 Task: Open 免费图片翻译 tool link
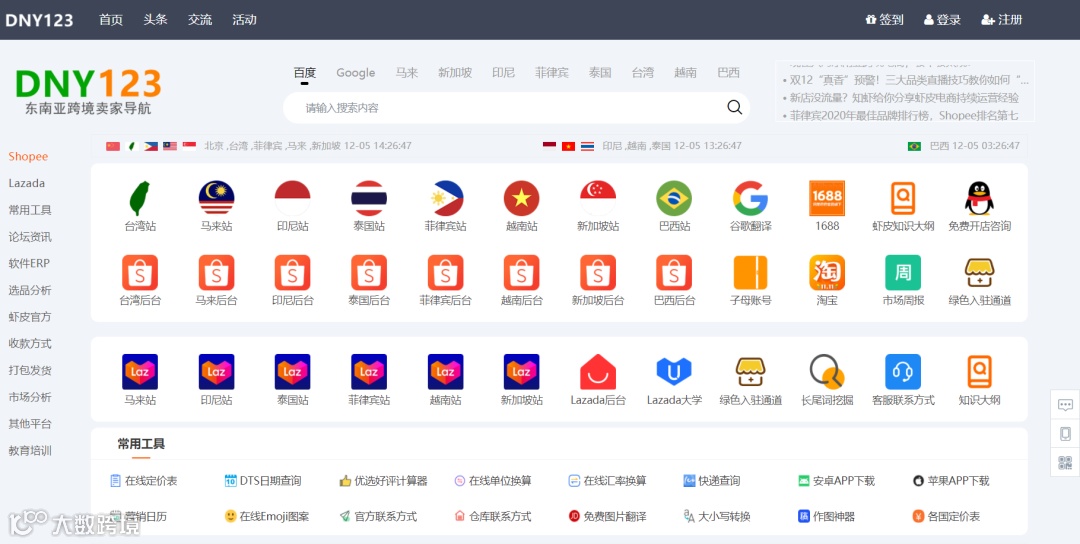[608, 516]
